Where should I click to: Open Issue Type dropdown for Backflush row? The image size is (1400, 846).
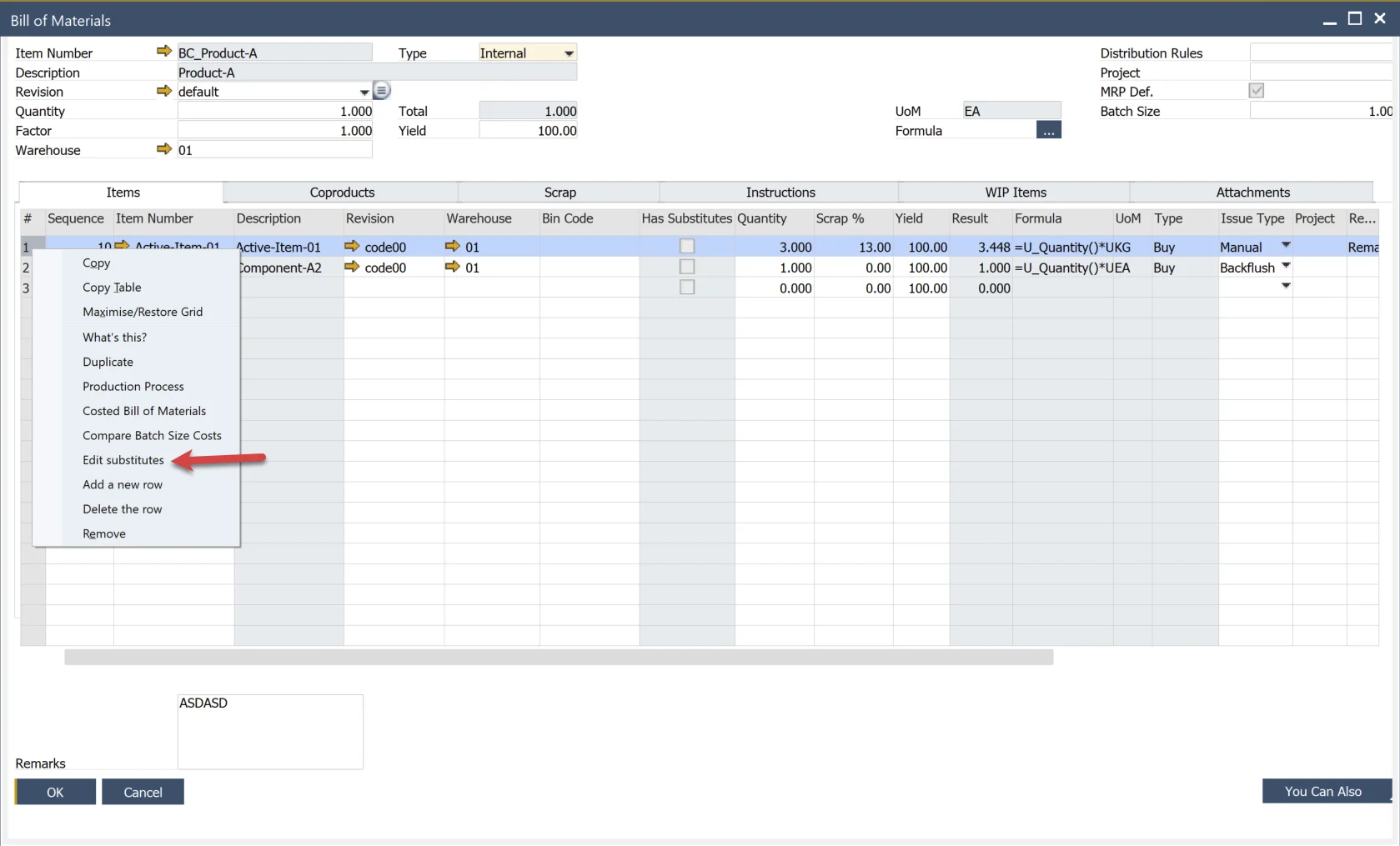coord(1286,267)
